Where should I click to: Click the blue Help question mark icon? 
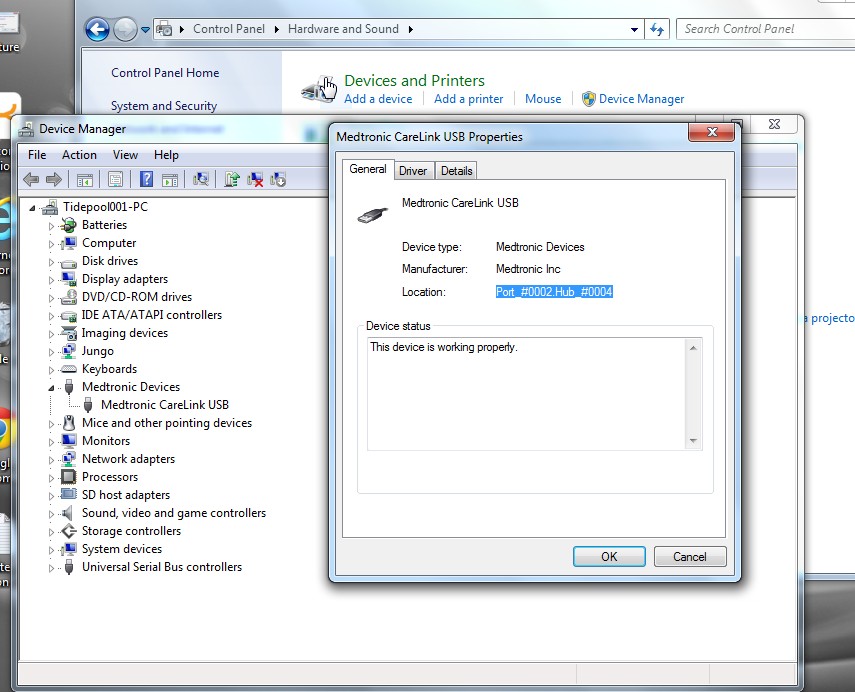pos(146,179)
